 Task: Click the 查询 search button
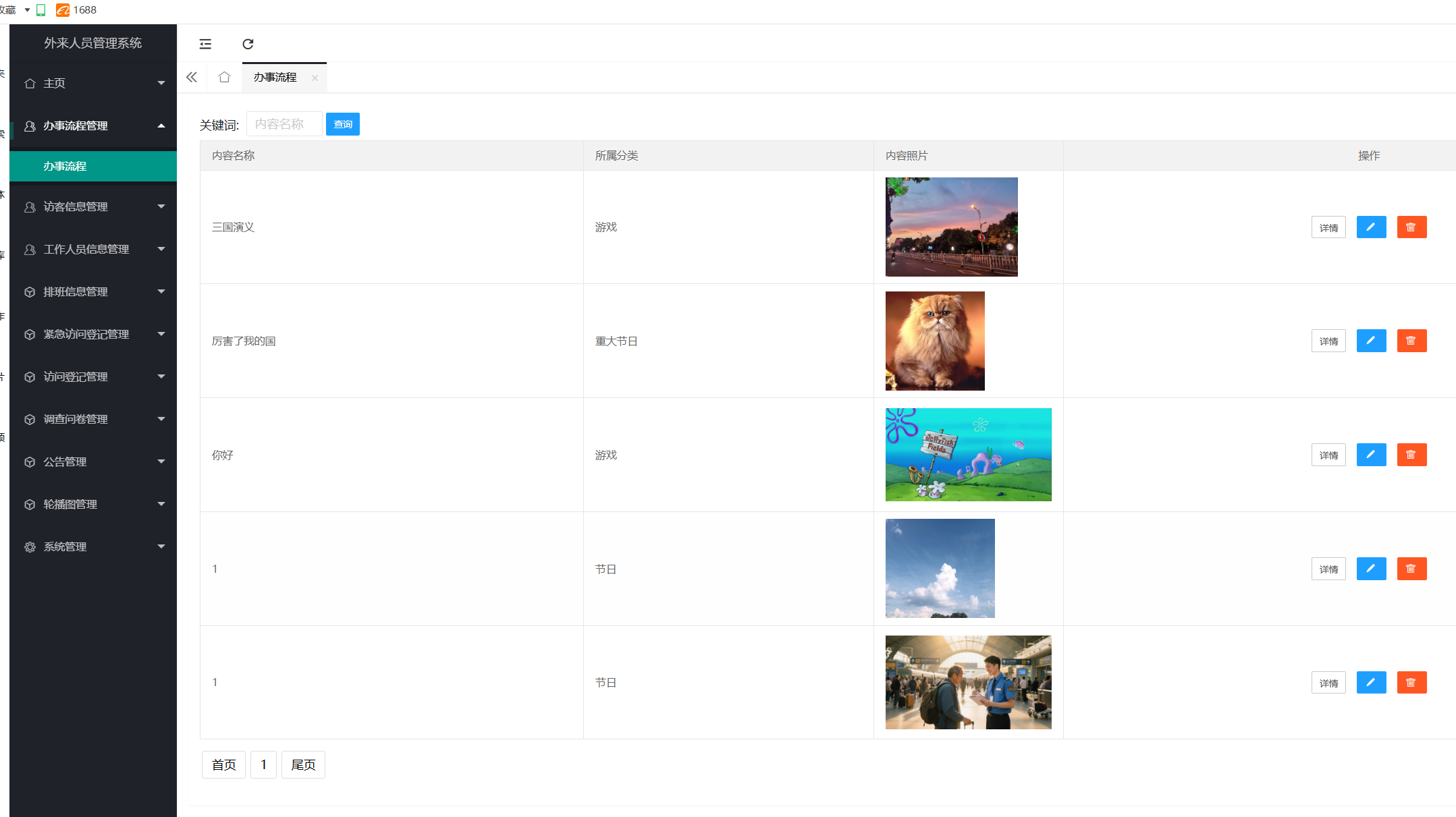click(342, 124)
